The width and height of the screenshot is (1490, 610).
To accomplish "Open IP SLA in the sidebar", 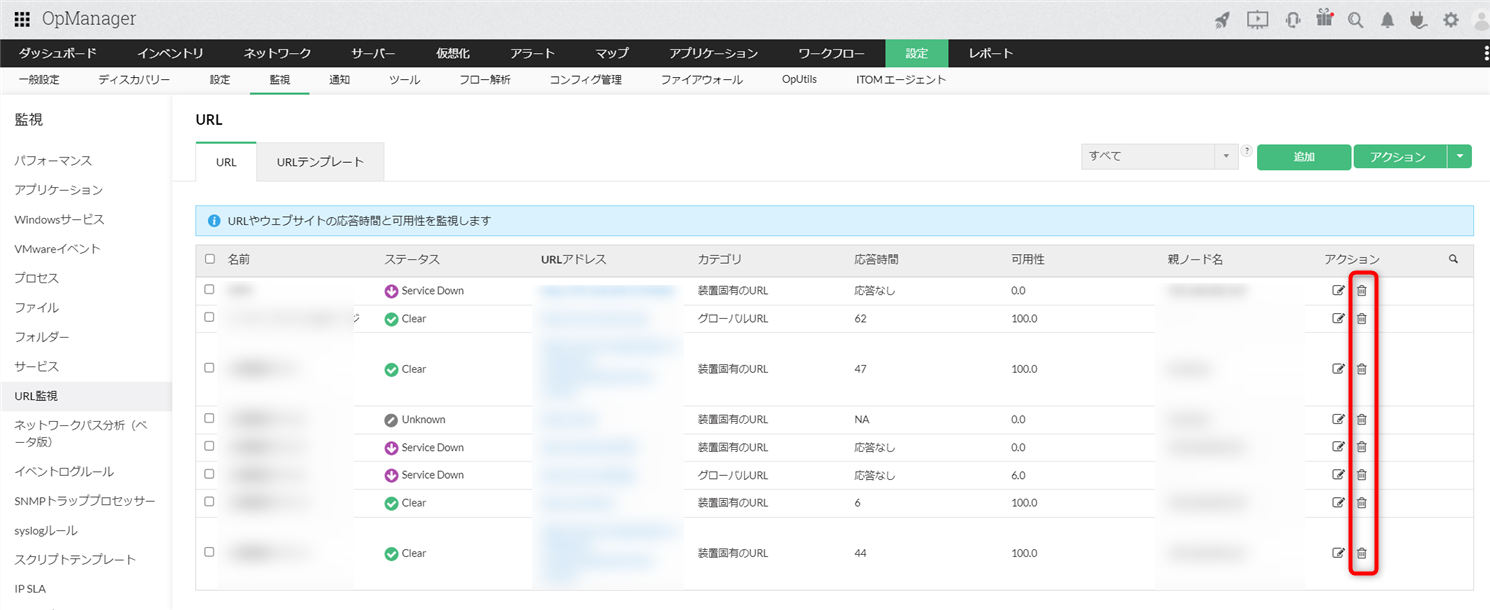I will tap(30, 589).
